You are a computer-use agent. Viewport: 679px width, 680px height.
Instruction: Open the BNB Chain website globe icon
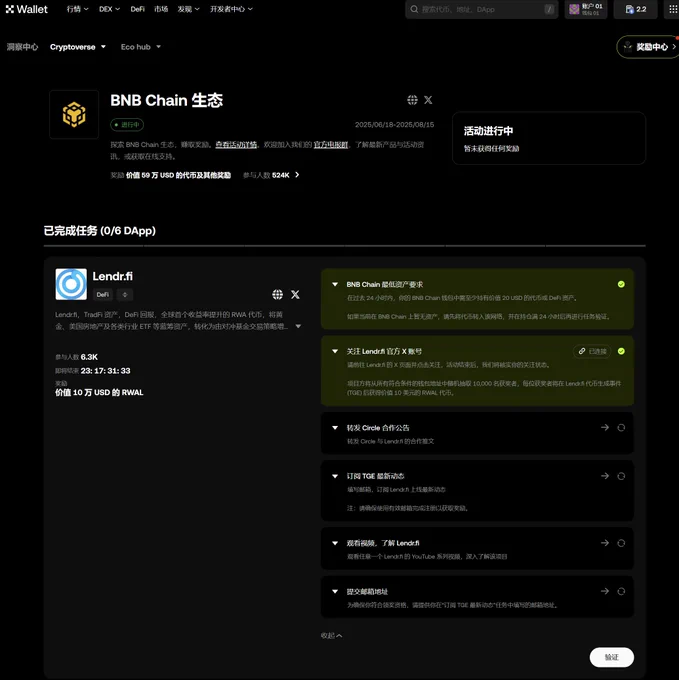412,100
